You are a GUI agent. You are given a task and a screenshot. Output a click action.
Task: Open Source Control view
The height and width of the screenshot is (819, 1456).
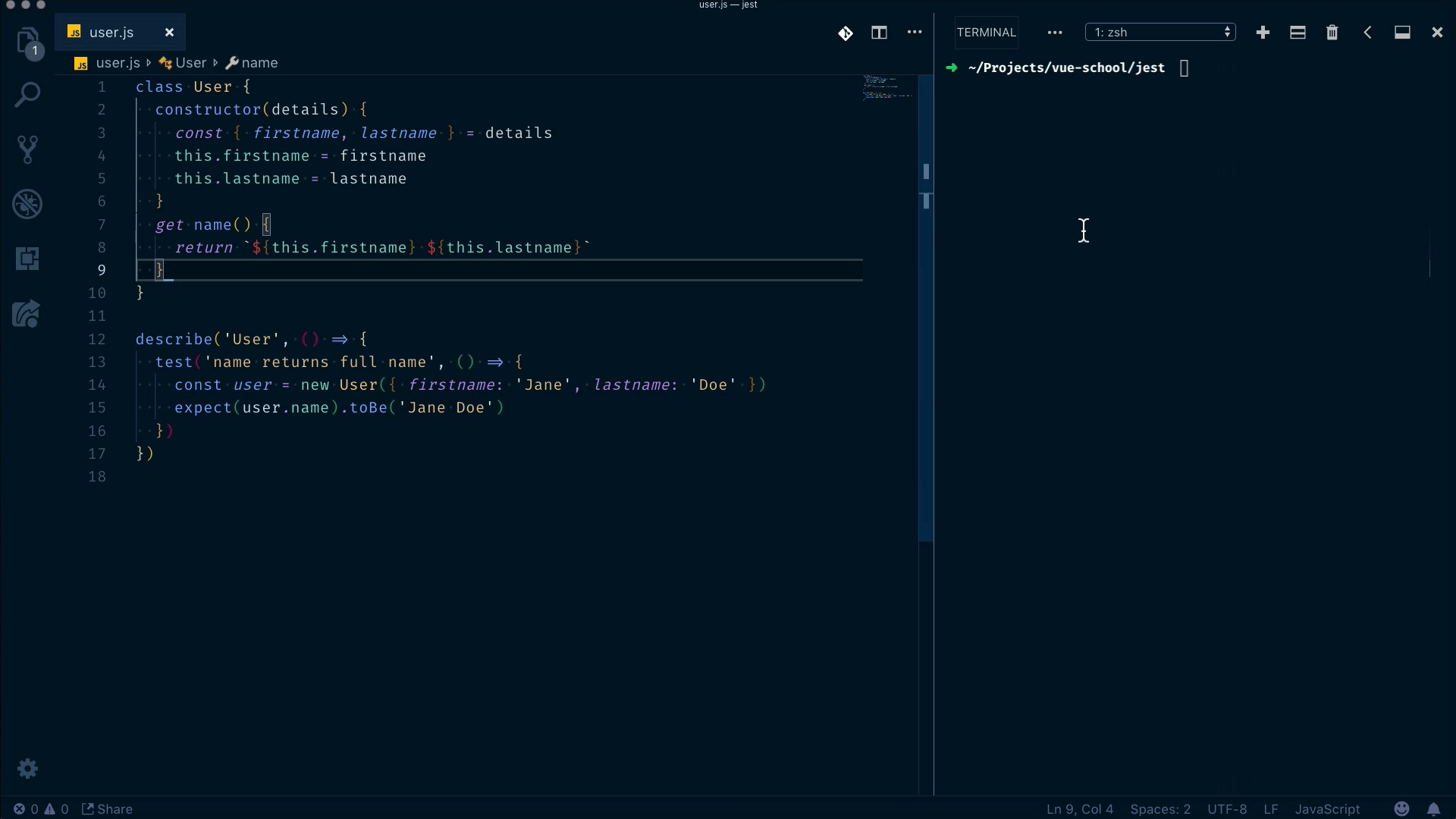click(x=28, y=149)
